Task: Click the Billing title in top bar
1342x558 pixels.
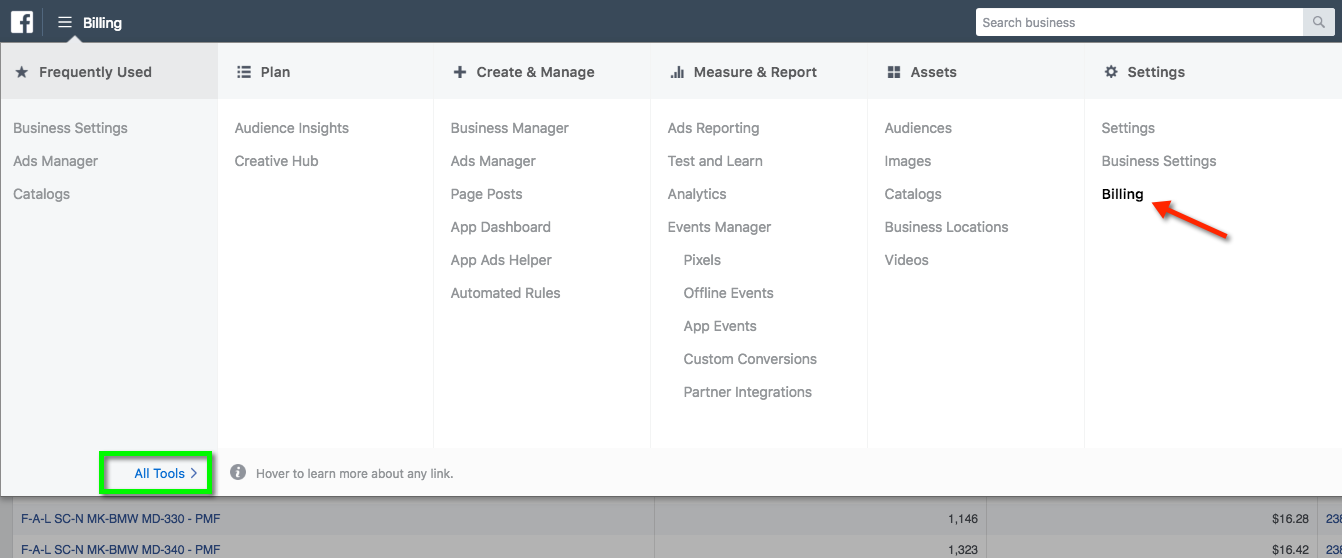Action: 102,22
